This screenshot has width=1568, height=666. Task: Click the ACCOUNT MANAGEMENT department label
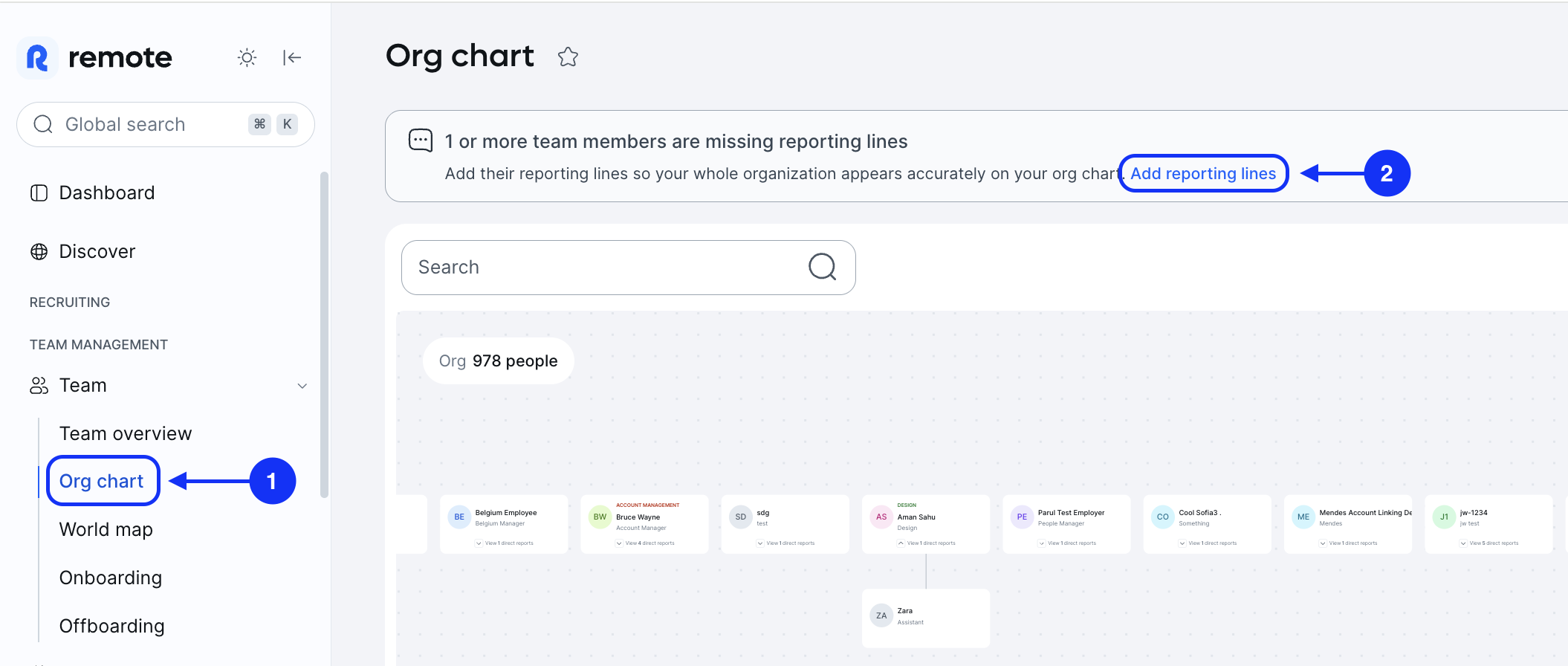(x=648, y=505)
